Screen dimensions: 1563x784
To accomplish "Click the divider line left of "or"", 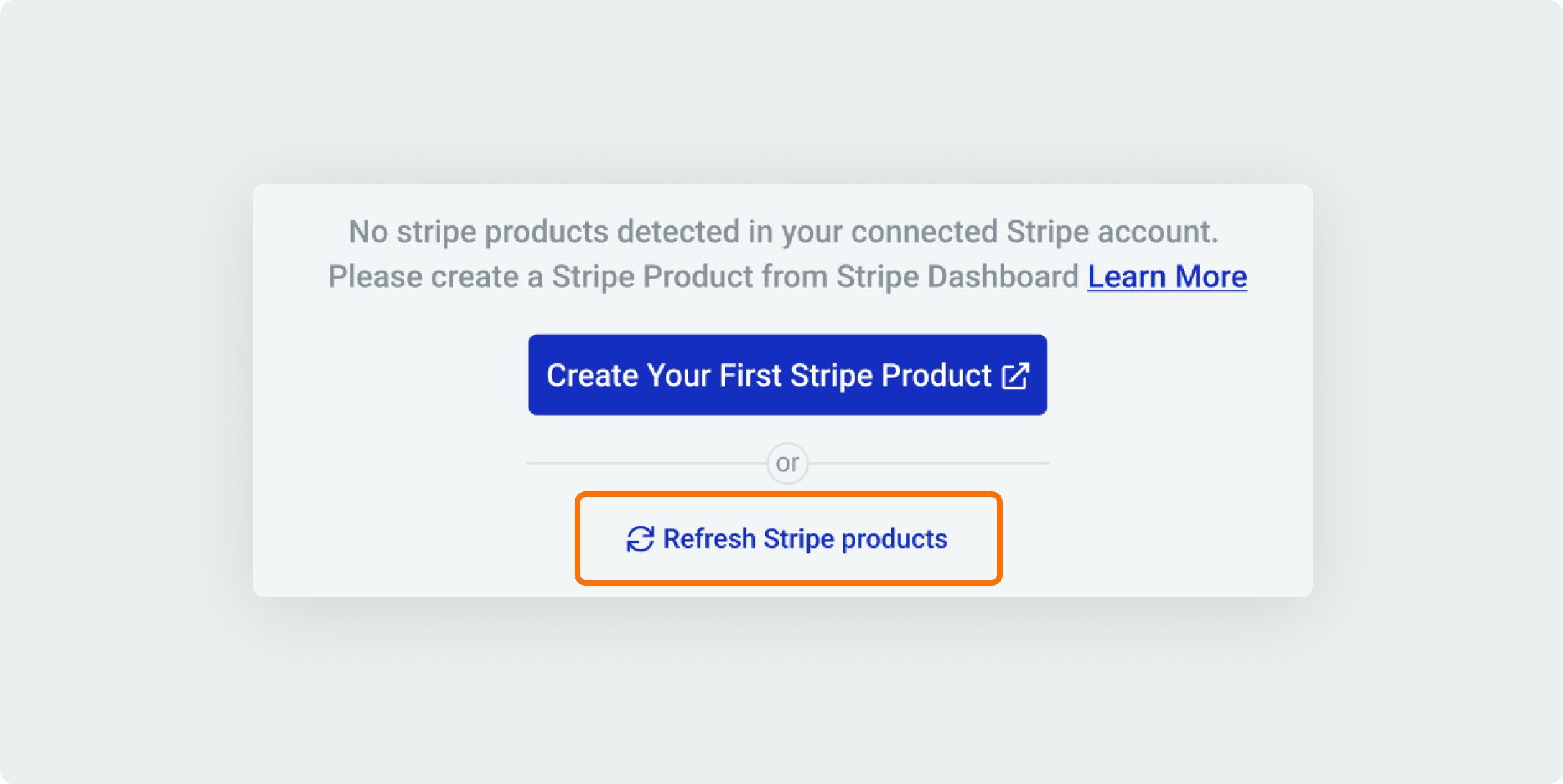I will tap(646, 463).
